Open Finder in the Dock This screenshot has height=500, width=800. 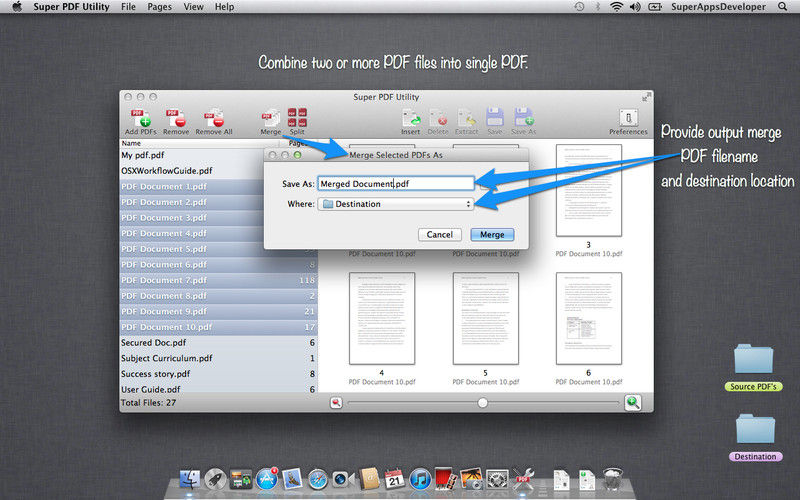pos(190,480)
